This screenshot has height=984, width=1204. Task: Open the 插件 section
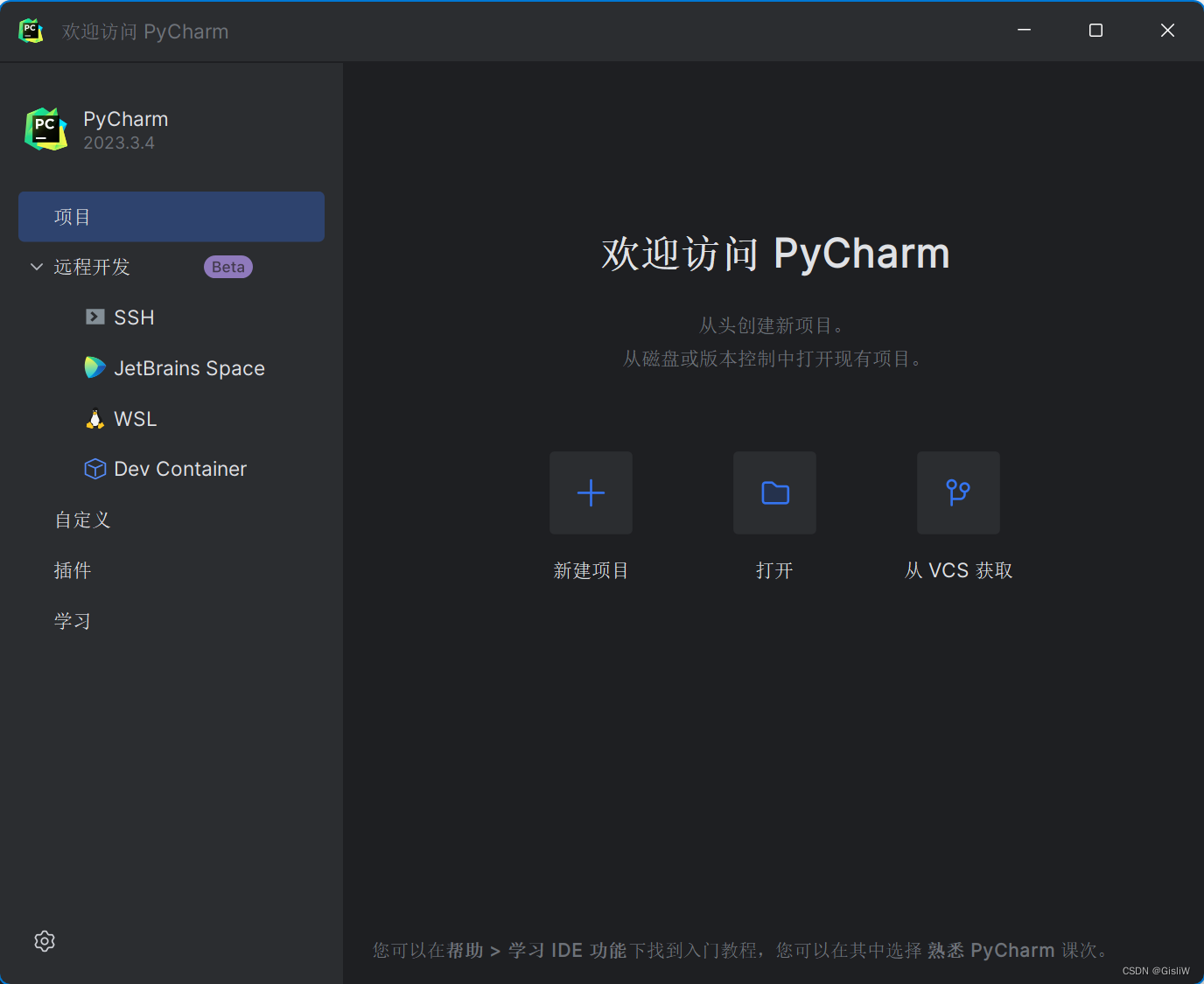coord(73,570)
